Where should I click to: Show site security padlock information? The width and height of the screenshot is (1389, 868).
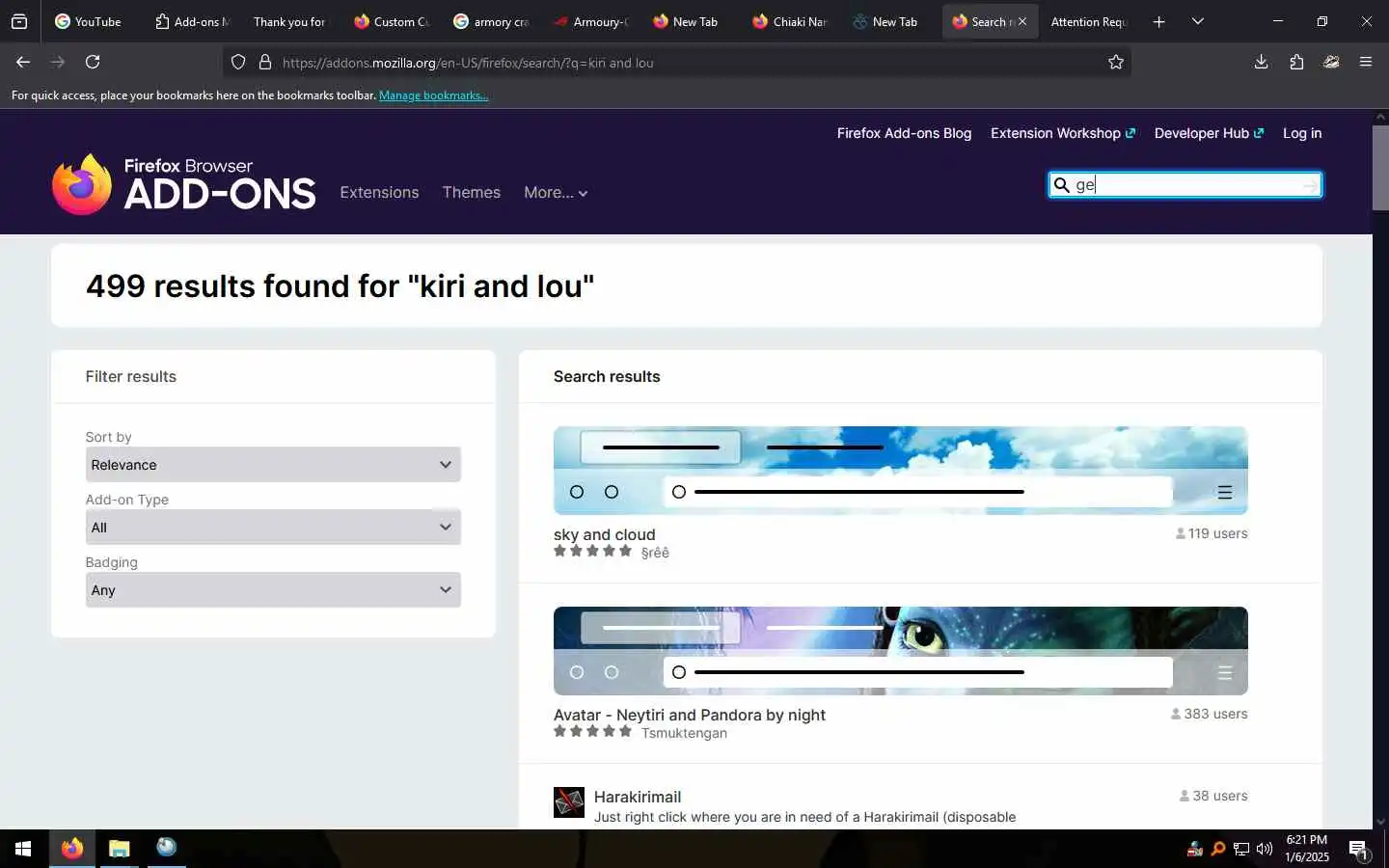tap(265, 63)
